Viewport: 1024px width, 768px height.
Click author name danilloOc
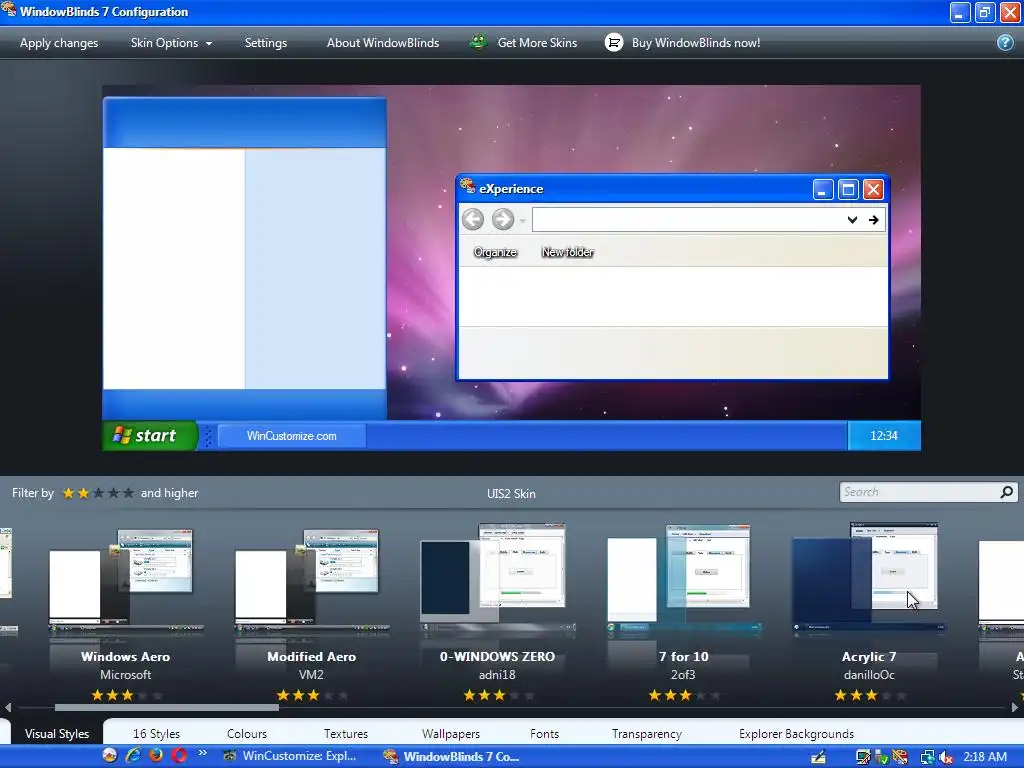coord(869,675)
